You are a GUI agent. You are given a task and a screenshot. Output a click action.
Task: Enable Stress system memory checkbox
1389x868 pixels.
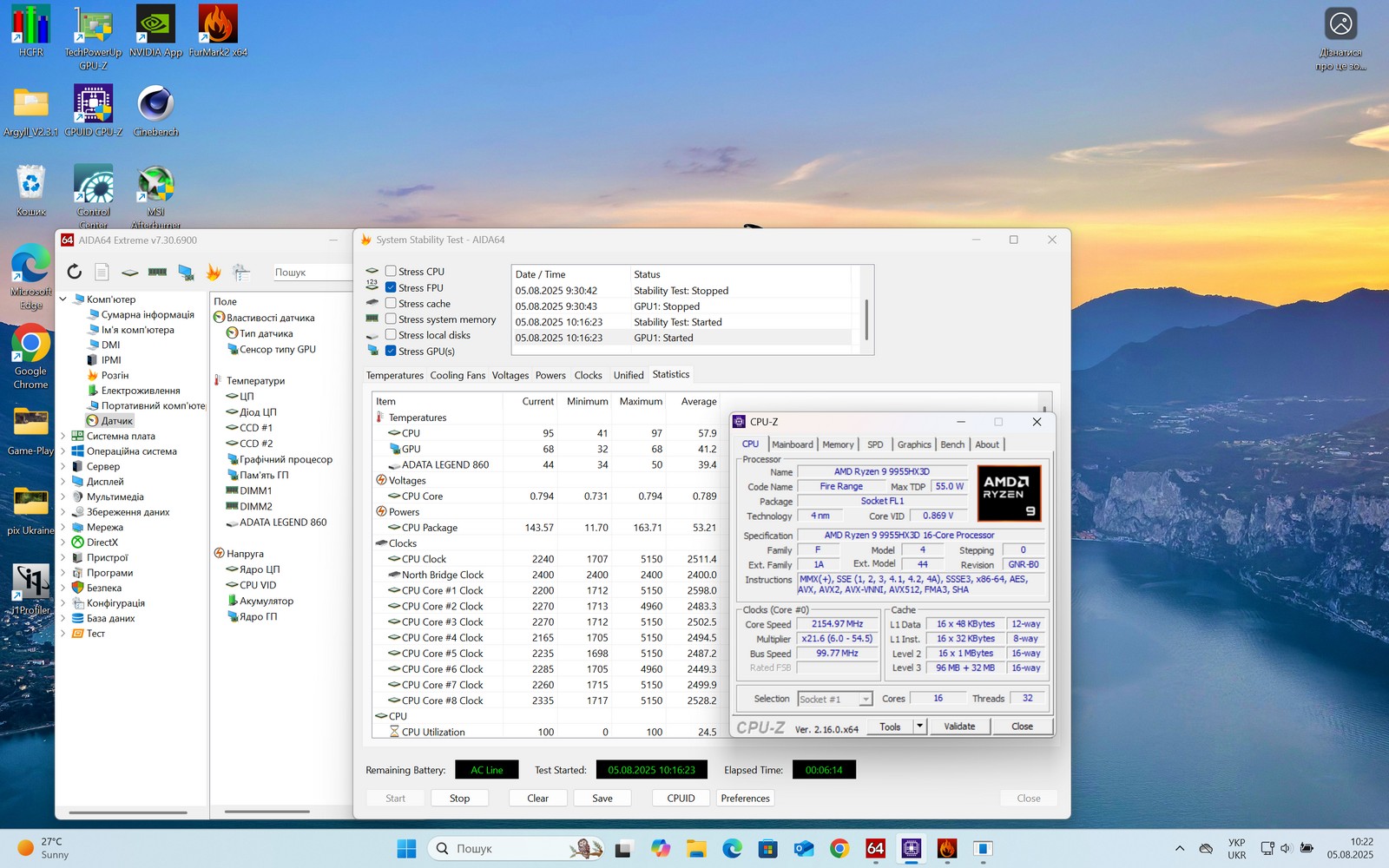(x=391, y=319)
